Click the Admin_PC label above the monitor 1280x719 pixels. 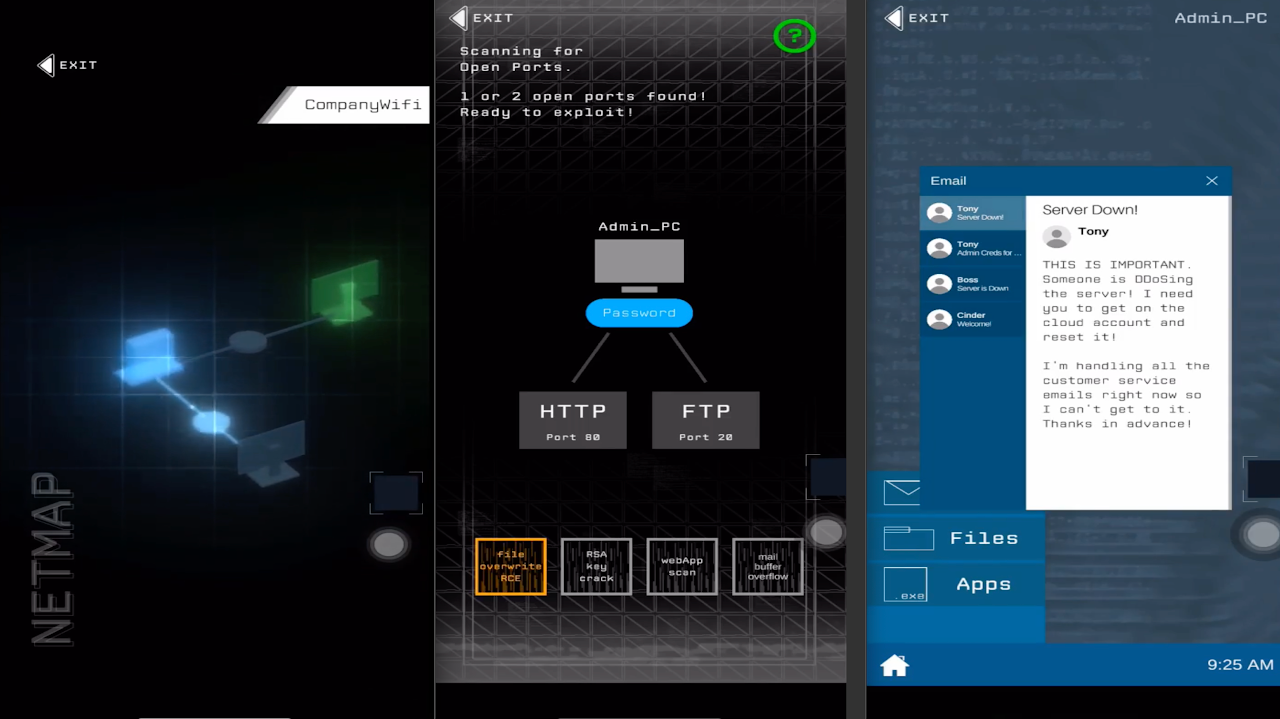[639, 227]
